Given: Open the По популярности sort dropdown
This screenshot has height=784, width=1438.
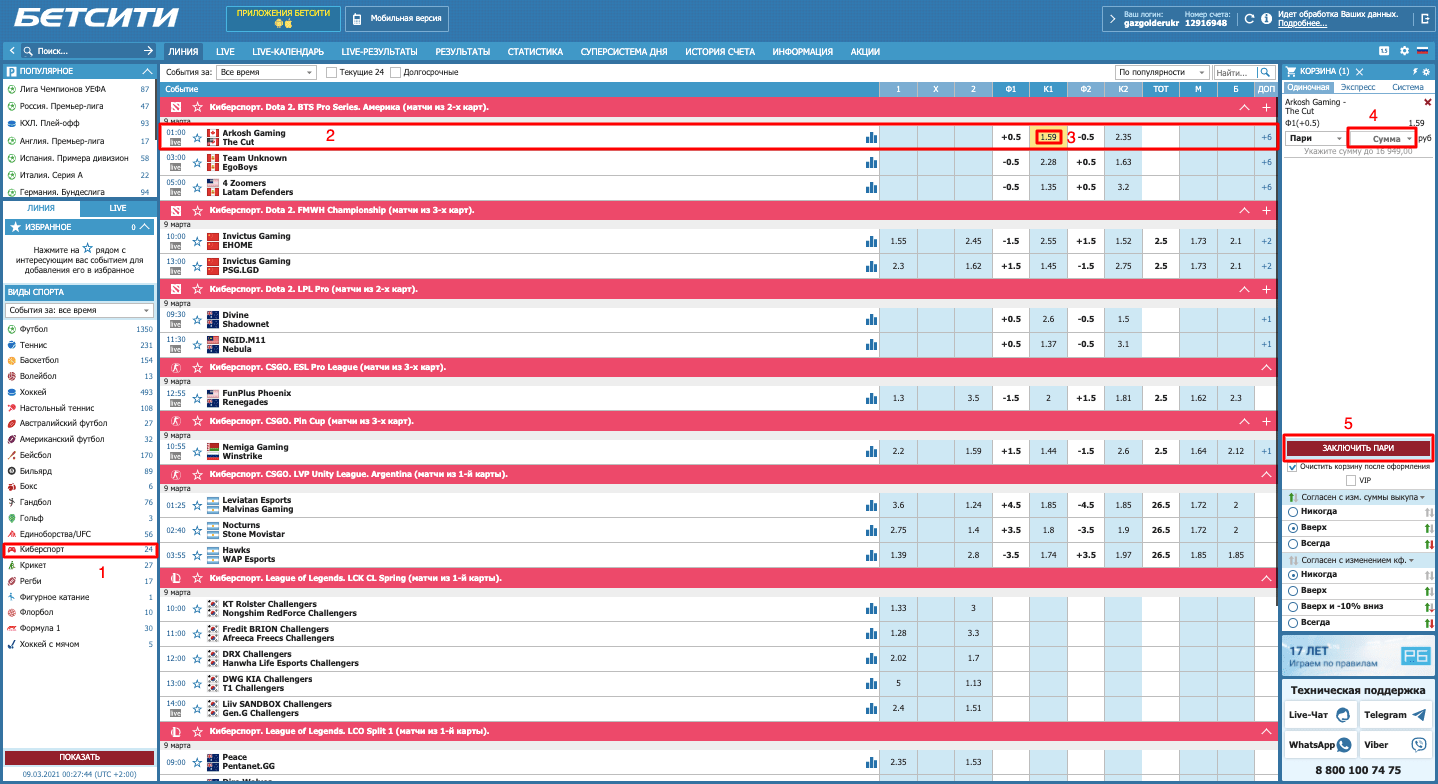Looking at the screenshot, I should 1162,72.
